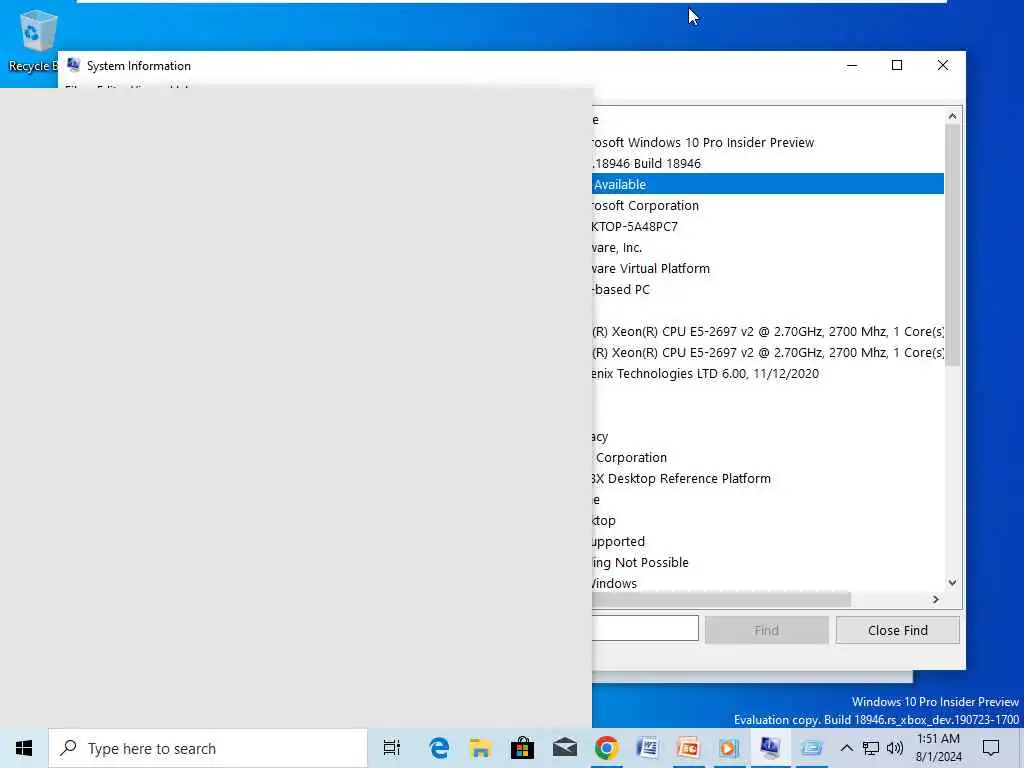Open the volume control in system tray
Image resolution: width=1024 pixels, height=768 pixels.
(x=895, y=748)
